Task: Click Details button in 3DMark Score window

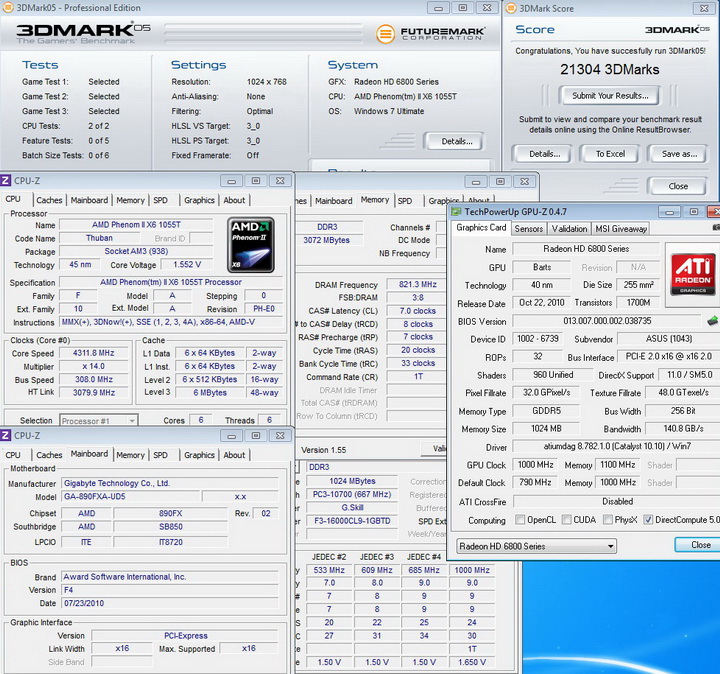Action: [544, 154]
